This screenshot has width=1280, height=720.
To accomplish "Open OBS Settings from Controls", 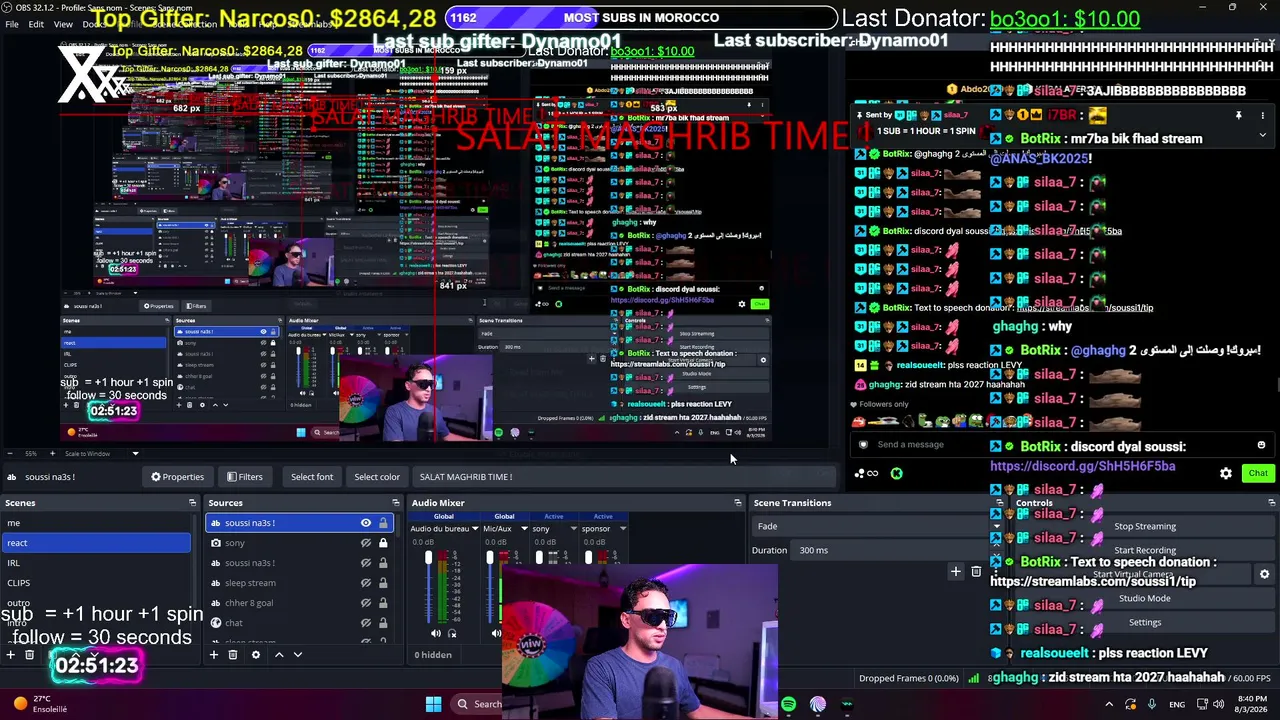I will tap(1145, 622).
